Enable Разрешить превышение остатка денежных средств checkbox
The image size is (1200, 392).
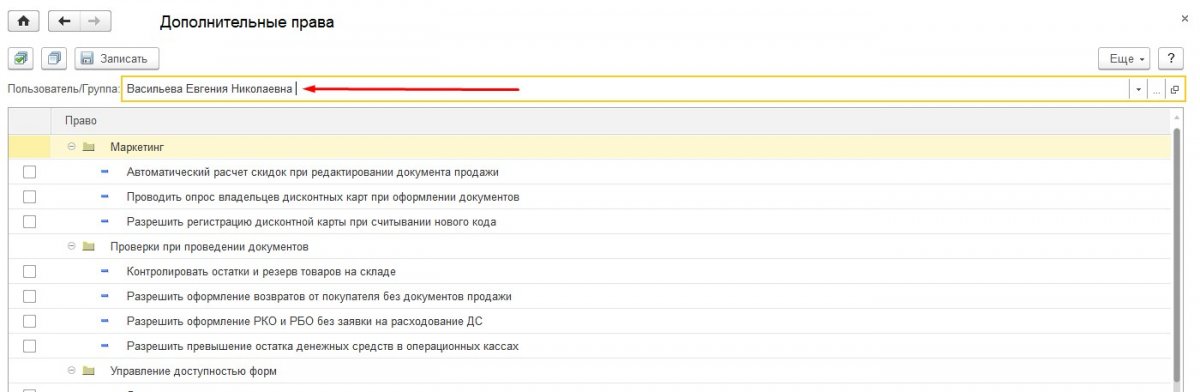[29, 346]
